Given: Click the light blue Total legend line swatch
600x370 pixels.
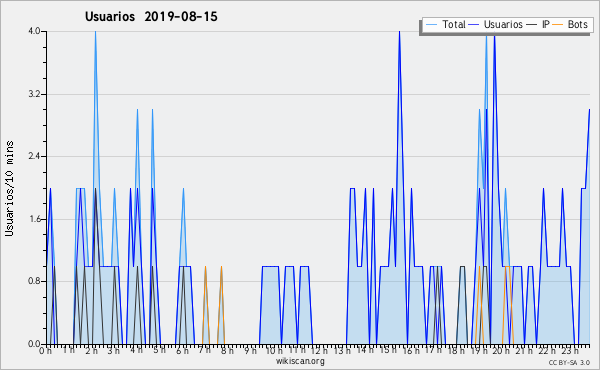Looking at the screenshot, I should pyautogui.click(x=431, y=25).
